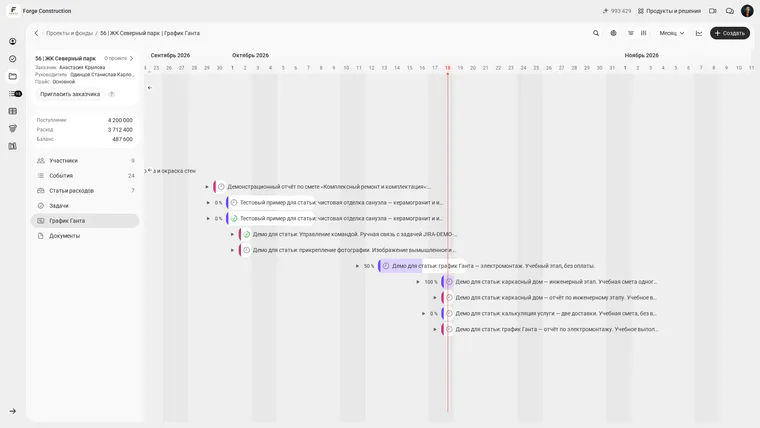
Task: Click the Баланс value 487 600
Action: tap(122, 139)
